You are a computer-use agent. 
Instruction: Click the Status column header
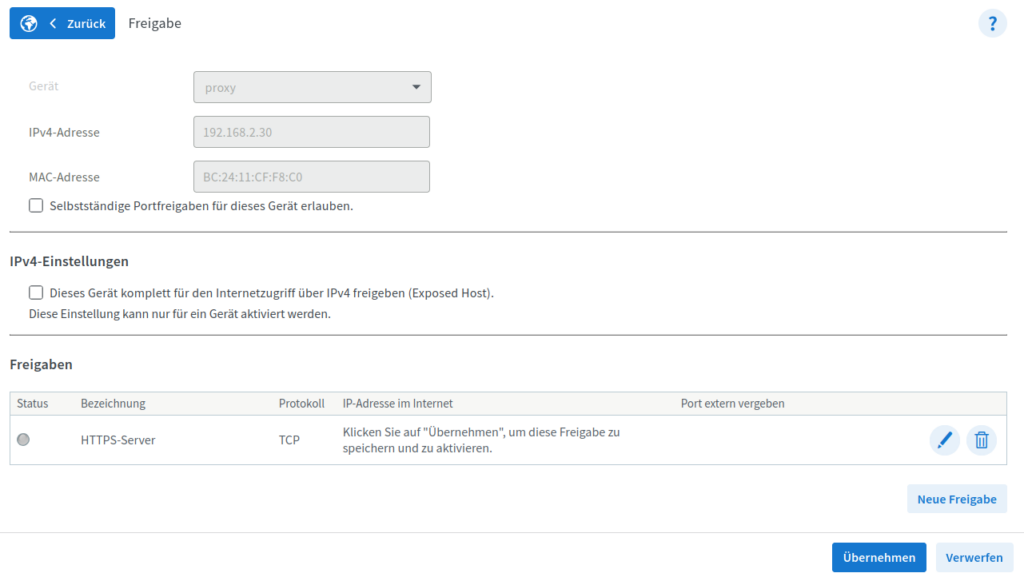33,403
